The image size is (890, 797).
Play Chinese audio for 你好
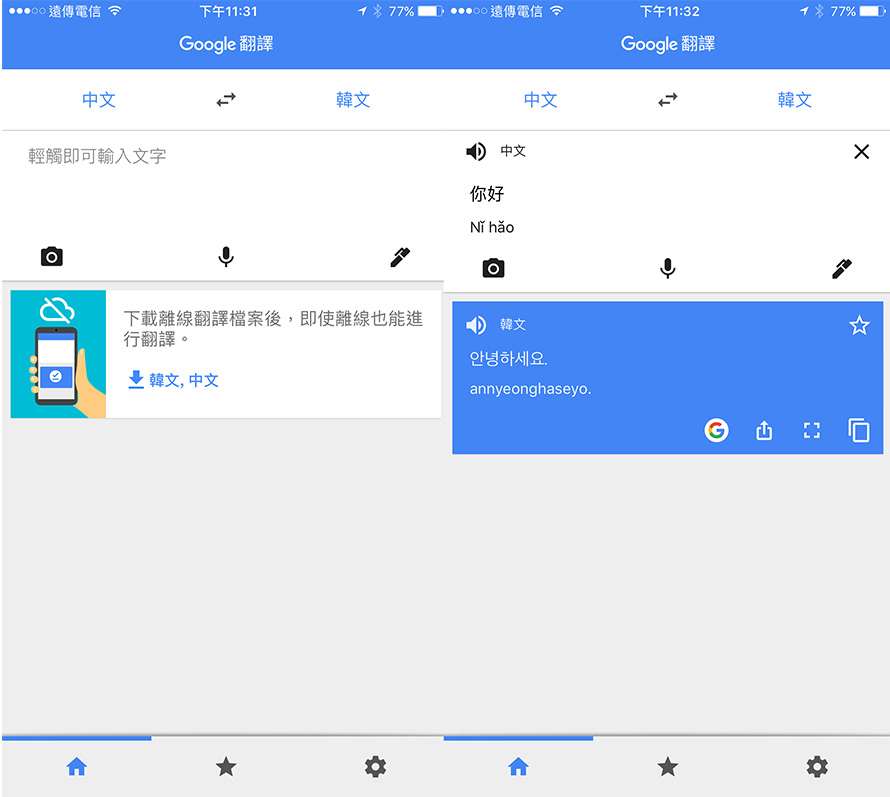click(476, 152)
